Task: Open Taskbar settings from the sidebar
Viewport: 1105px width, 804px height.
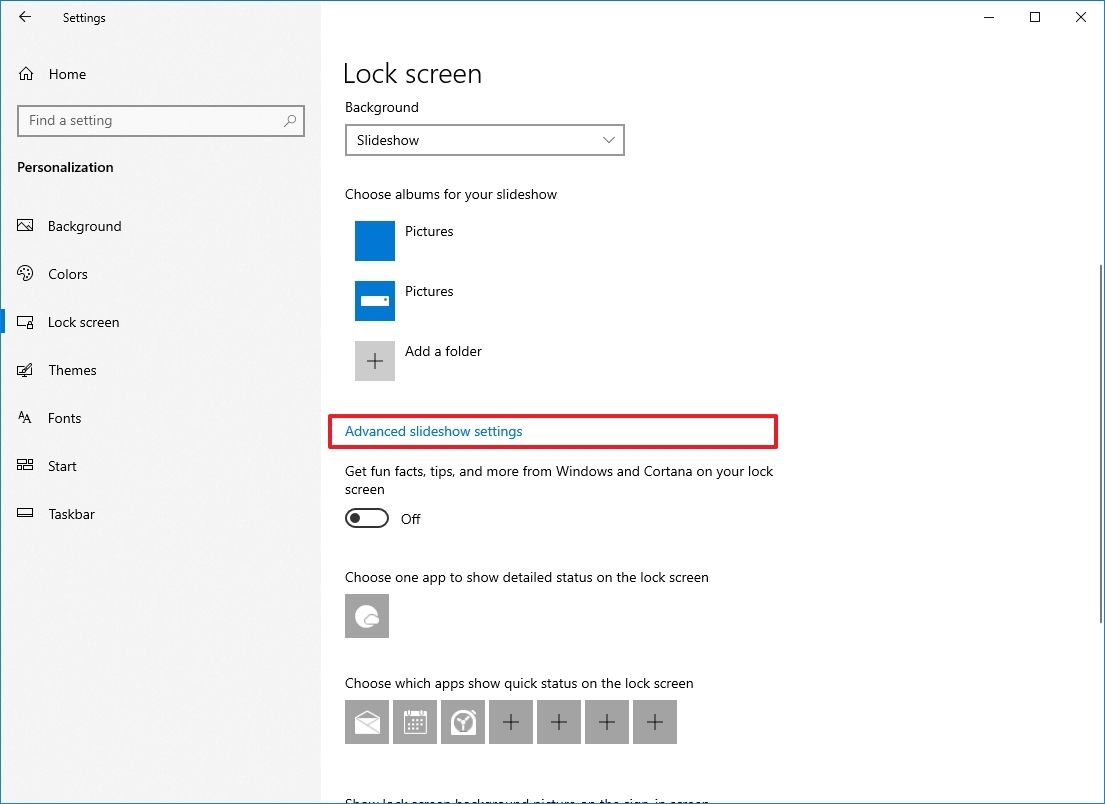Action: click(x=71, y=514)
